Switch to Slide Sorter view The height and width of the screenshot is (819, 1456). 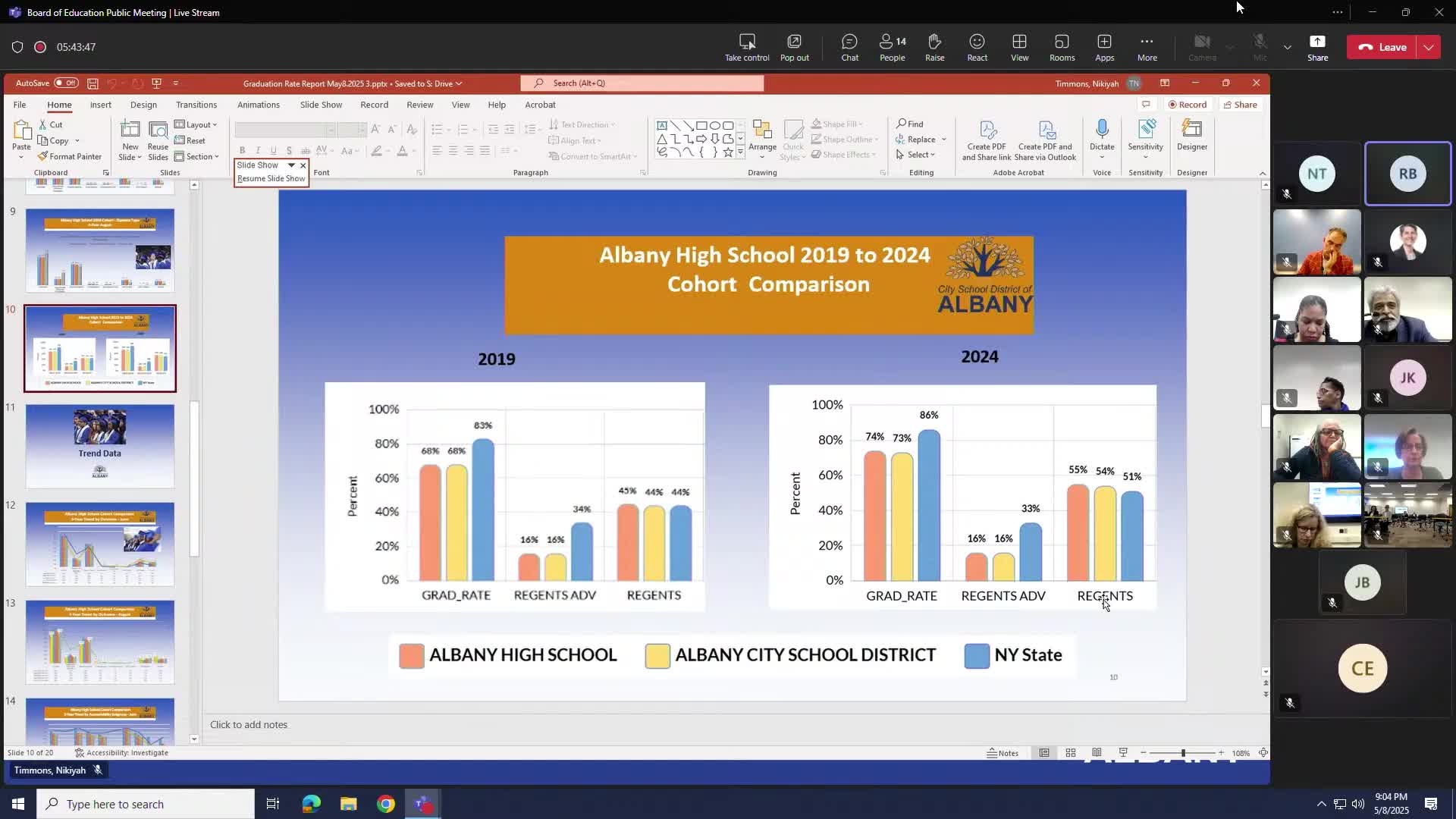click(1071, 753)
